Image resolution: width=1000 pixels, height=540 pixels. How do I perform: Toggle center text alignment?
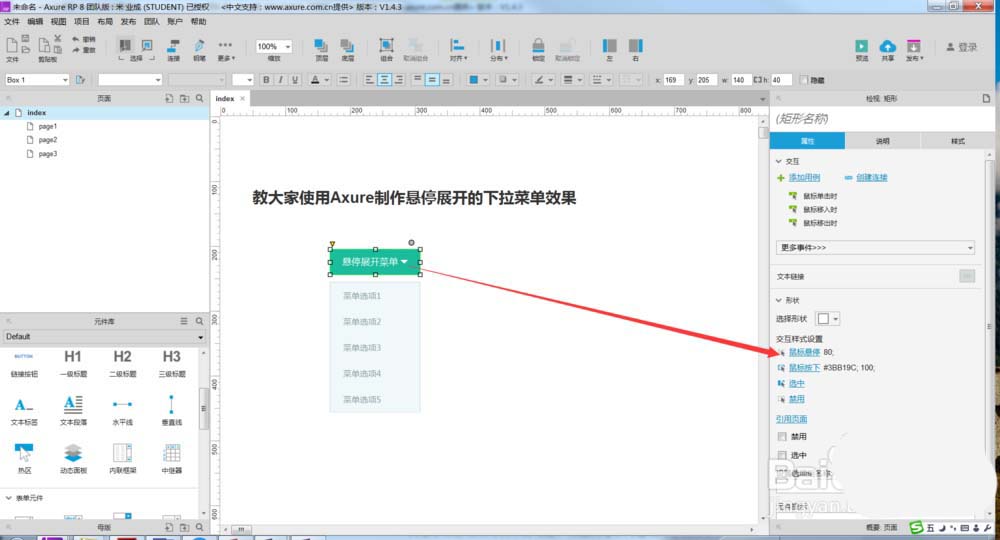[x=384, y=80]
